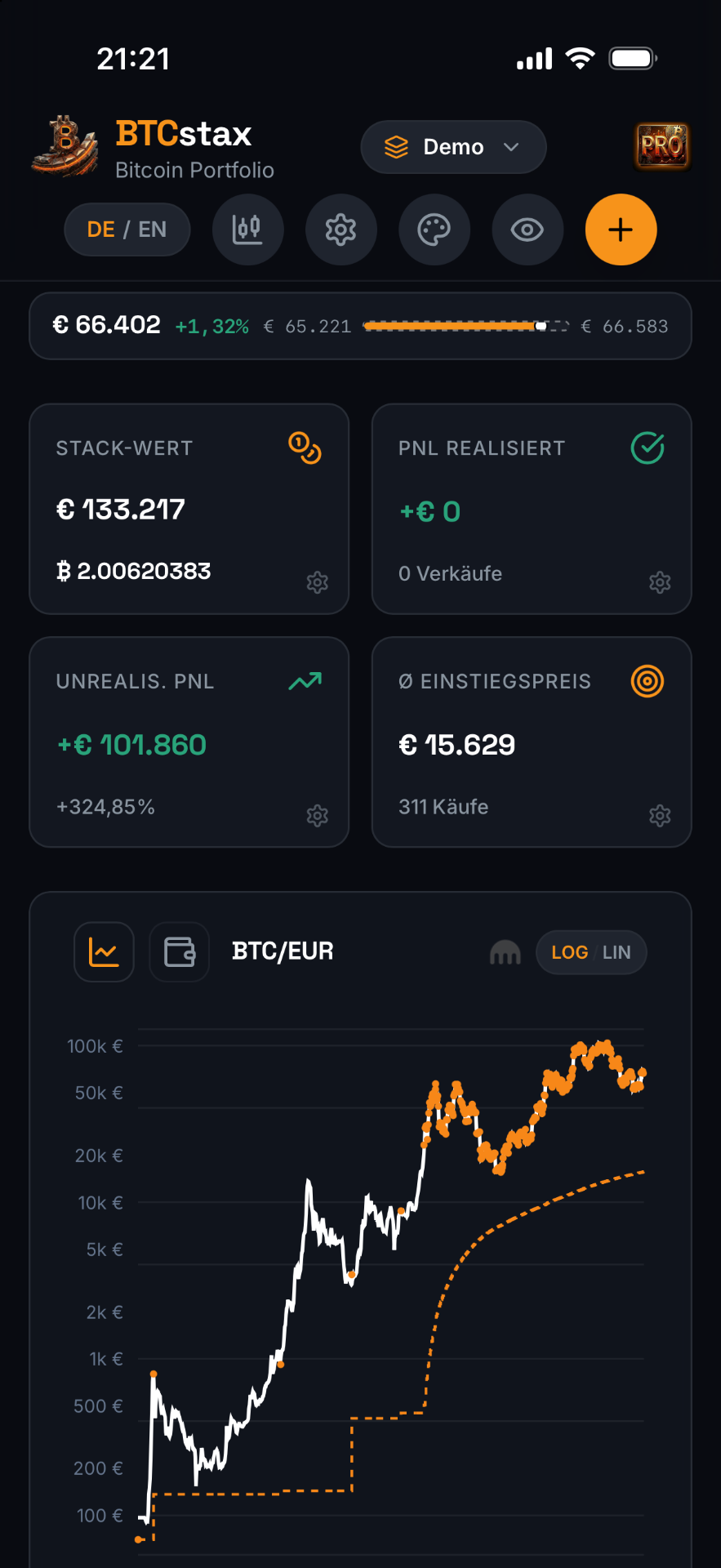Open PNL Realisiert card settings gear
The width and height of the screenshot is (721, 1568).
pos(660,582)
